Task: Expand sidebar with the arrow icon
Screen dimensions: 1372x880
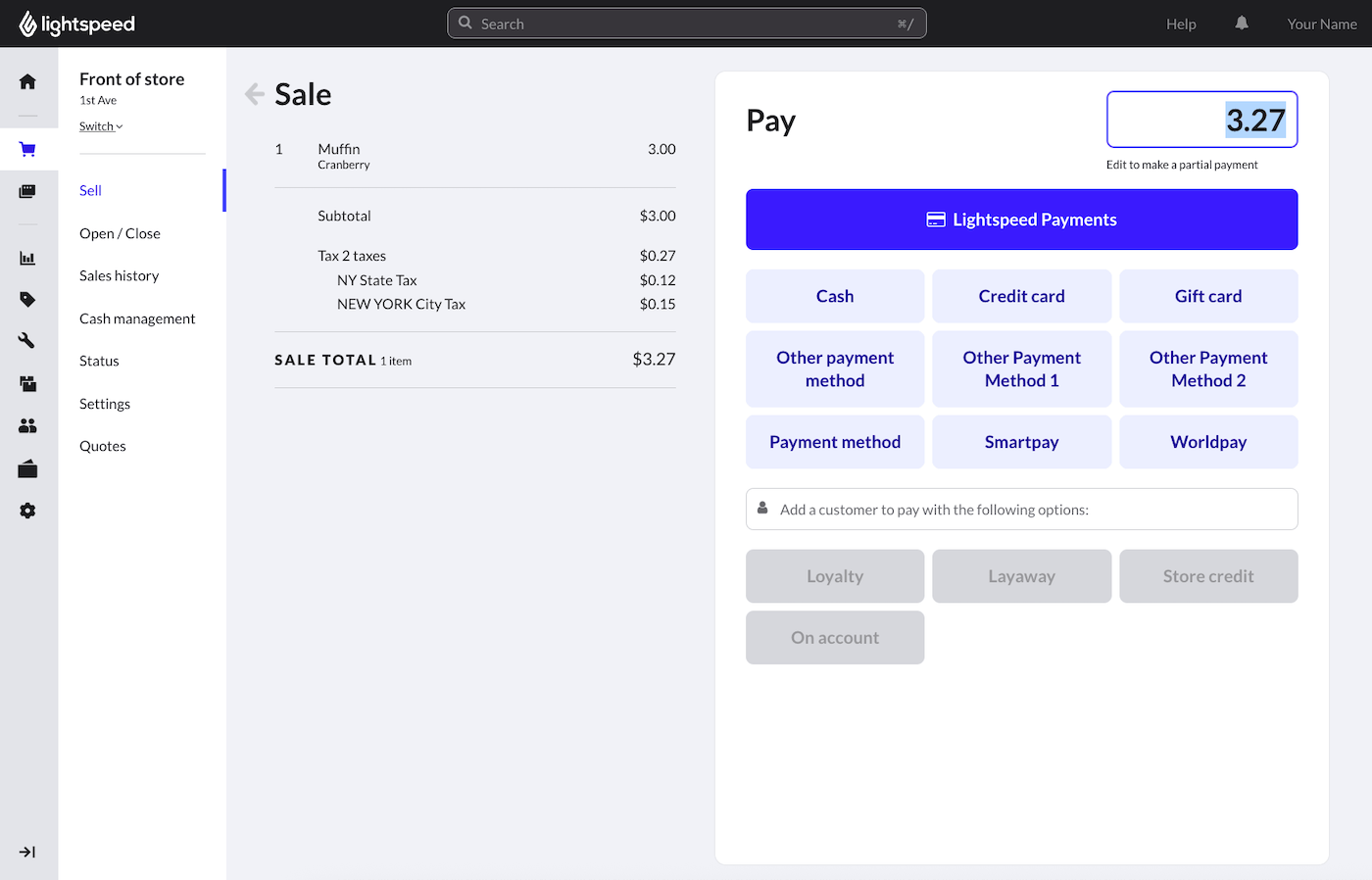Action: [27, 852]
